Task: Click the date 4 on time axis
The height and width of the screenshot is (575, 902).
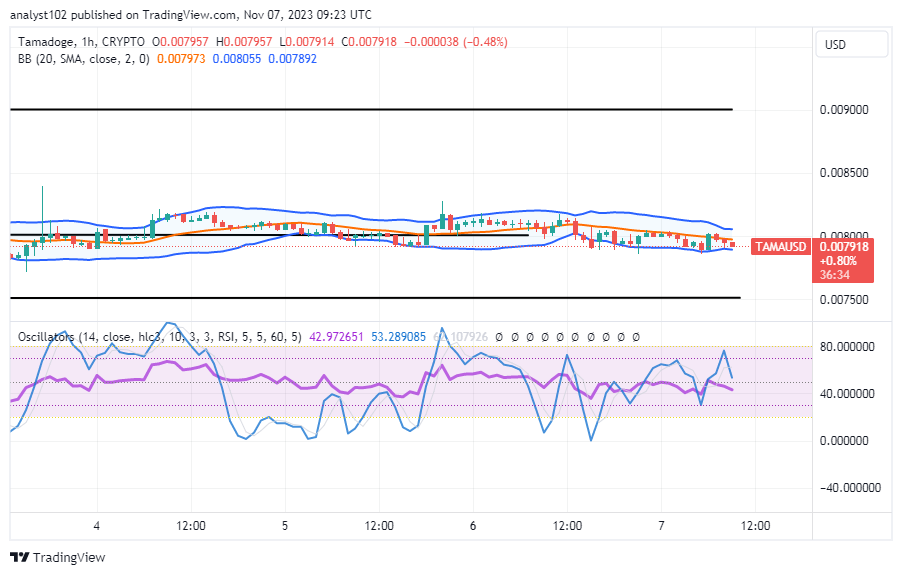Action: tap(97, 526)
